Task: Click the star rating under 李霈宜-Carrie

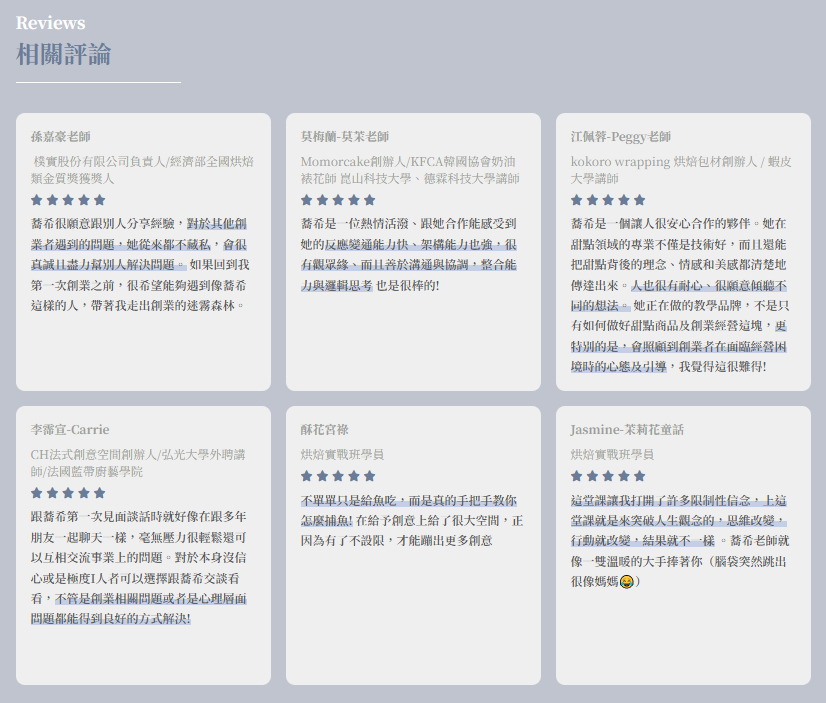Action: (68, 493)
